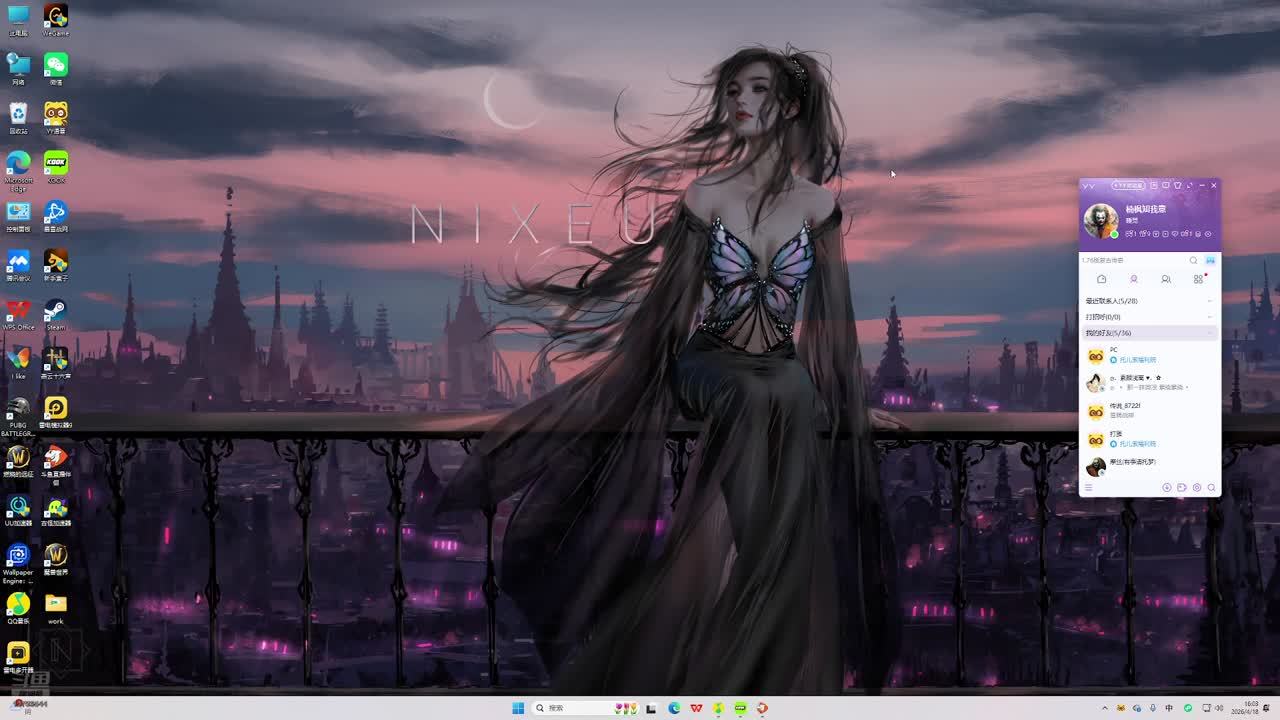Open the video recording icon in YY bottom bar
This screenshot has height=720, width=1280.
(x=1181, y=488)
